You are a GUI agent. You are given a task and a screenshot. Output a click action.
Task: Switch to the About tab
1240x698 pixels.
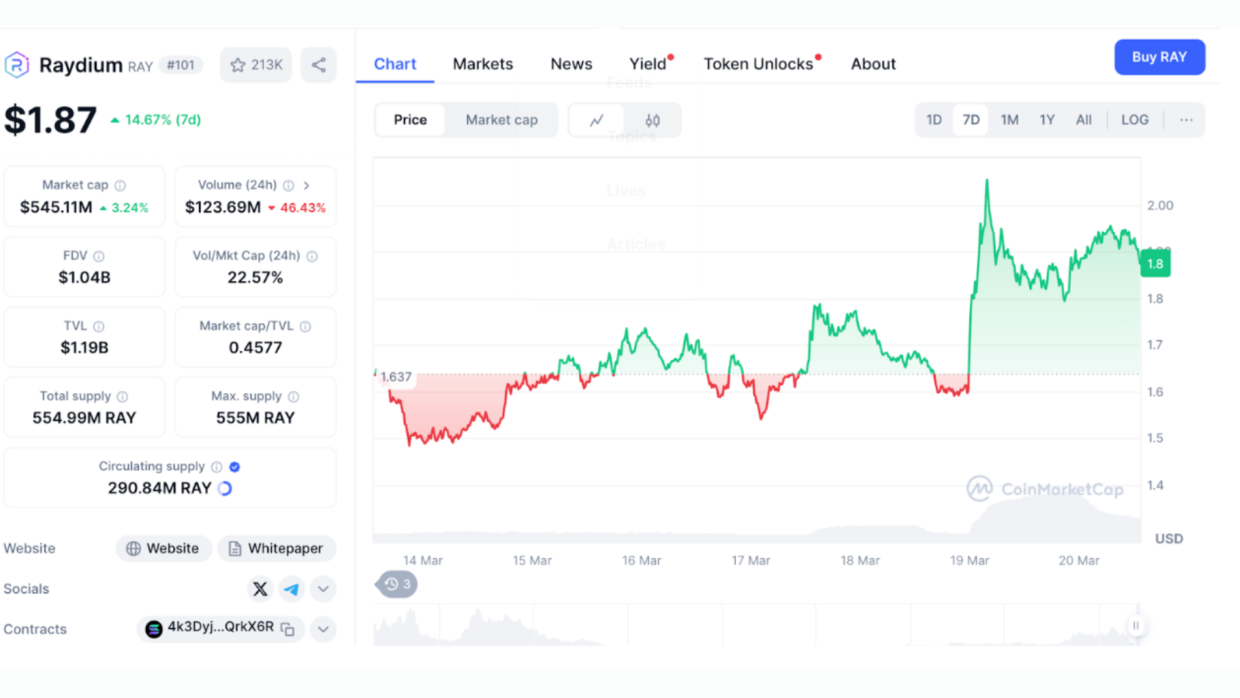point(873,64)
